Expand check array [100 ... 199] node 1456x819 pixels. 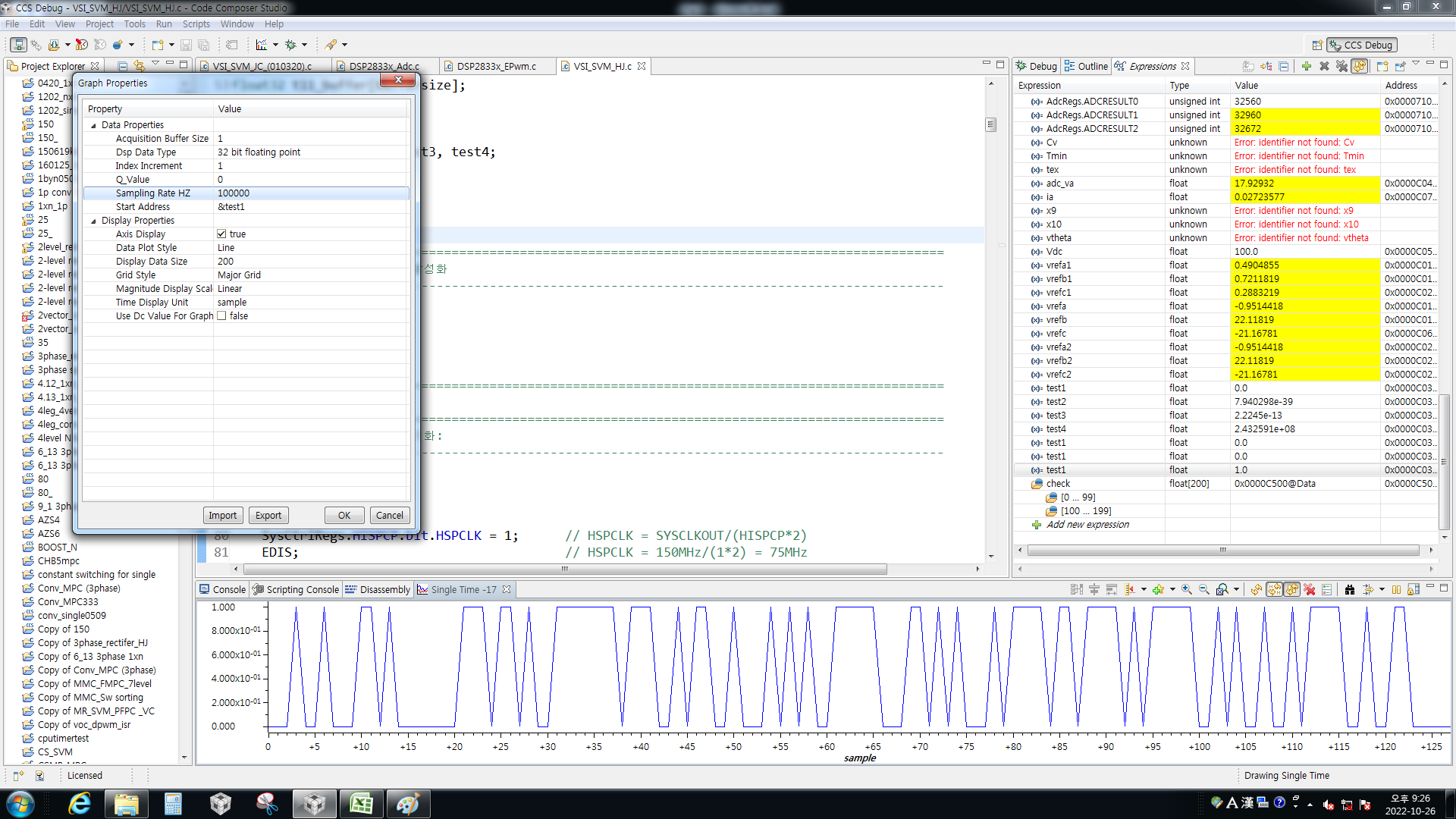tap(1051, 511)
